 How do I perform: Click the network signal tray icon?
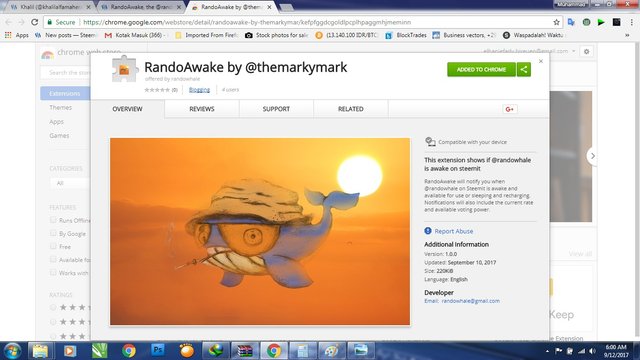[x=581, y=351]
